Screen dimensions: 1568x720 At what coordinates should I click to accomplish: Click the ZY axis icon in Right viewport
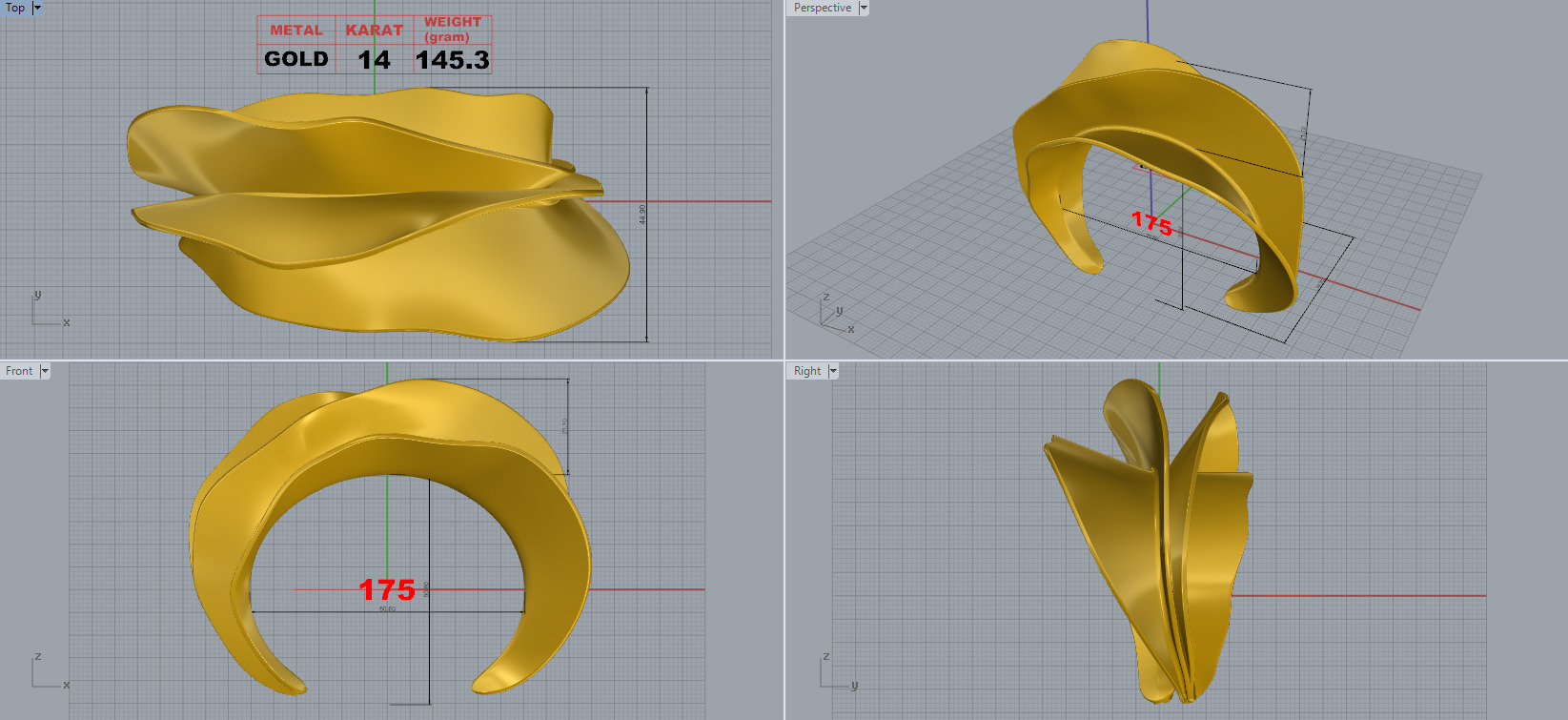pyautogui.click(x=839, y=671)
